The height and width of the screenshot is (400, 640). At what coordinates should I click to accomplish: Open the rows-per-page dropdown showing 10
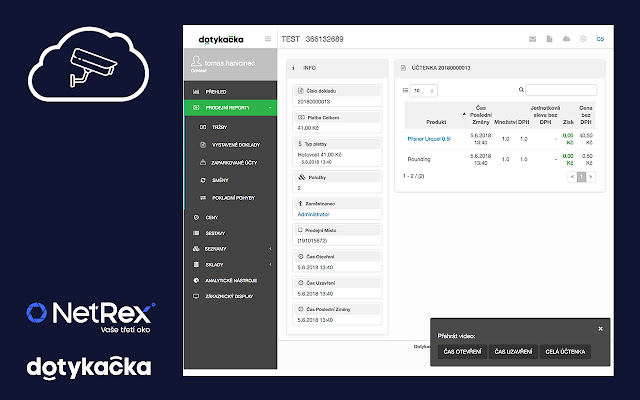[424, 91]
